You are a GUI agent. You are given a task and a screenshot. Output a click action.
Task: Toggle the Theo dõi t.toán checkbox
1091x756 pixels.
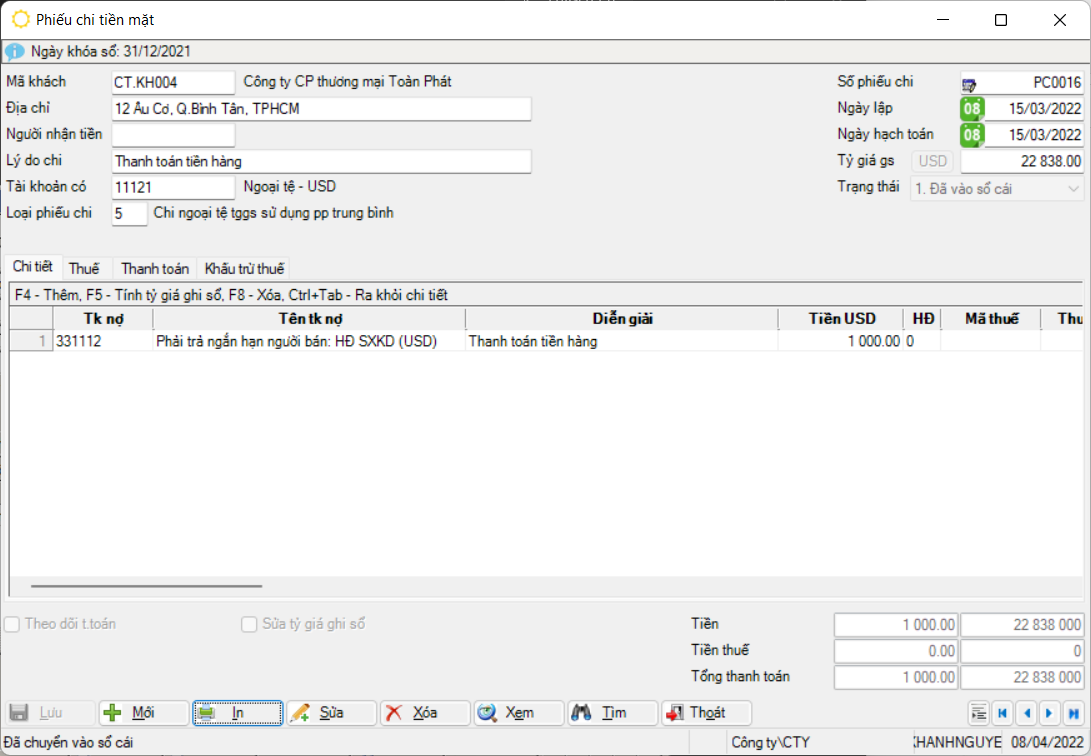click(x=13, y=625)
